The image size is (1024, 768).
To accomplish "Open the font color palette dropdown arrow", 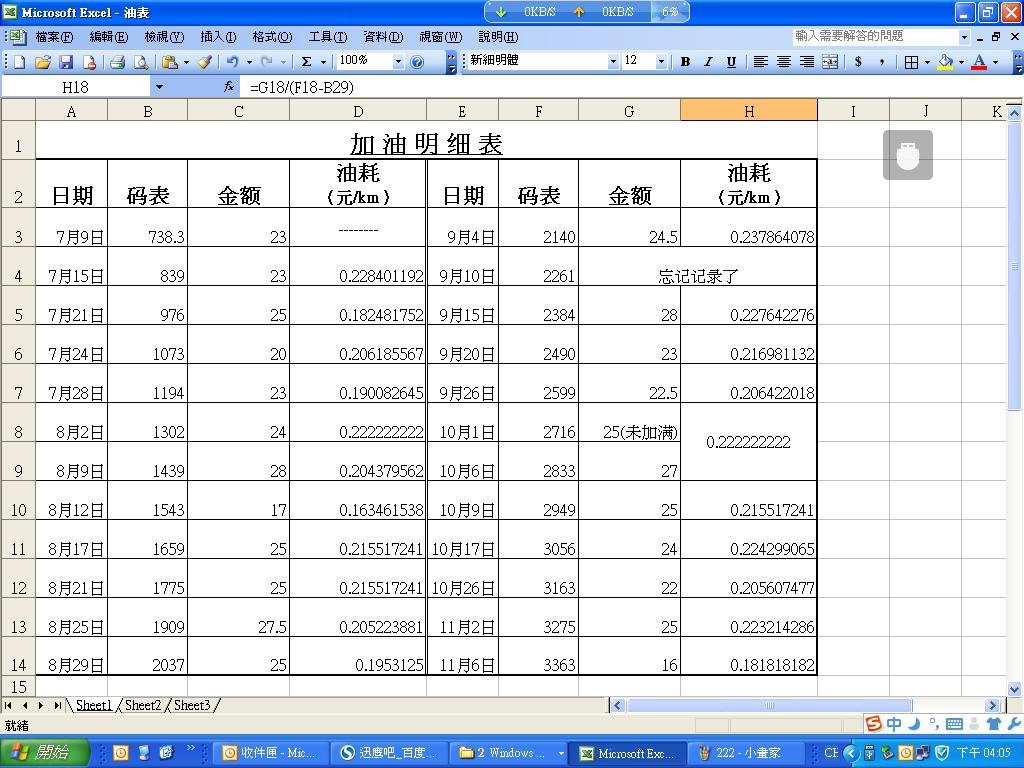I will tap(995, 61).
